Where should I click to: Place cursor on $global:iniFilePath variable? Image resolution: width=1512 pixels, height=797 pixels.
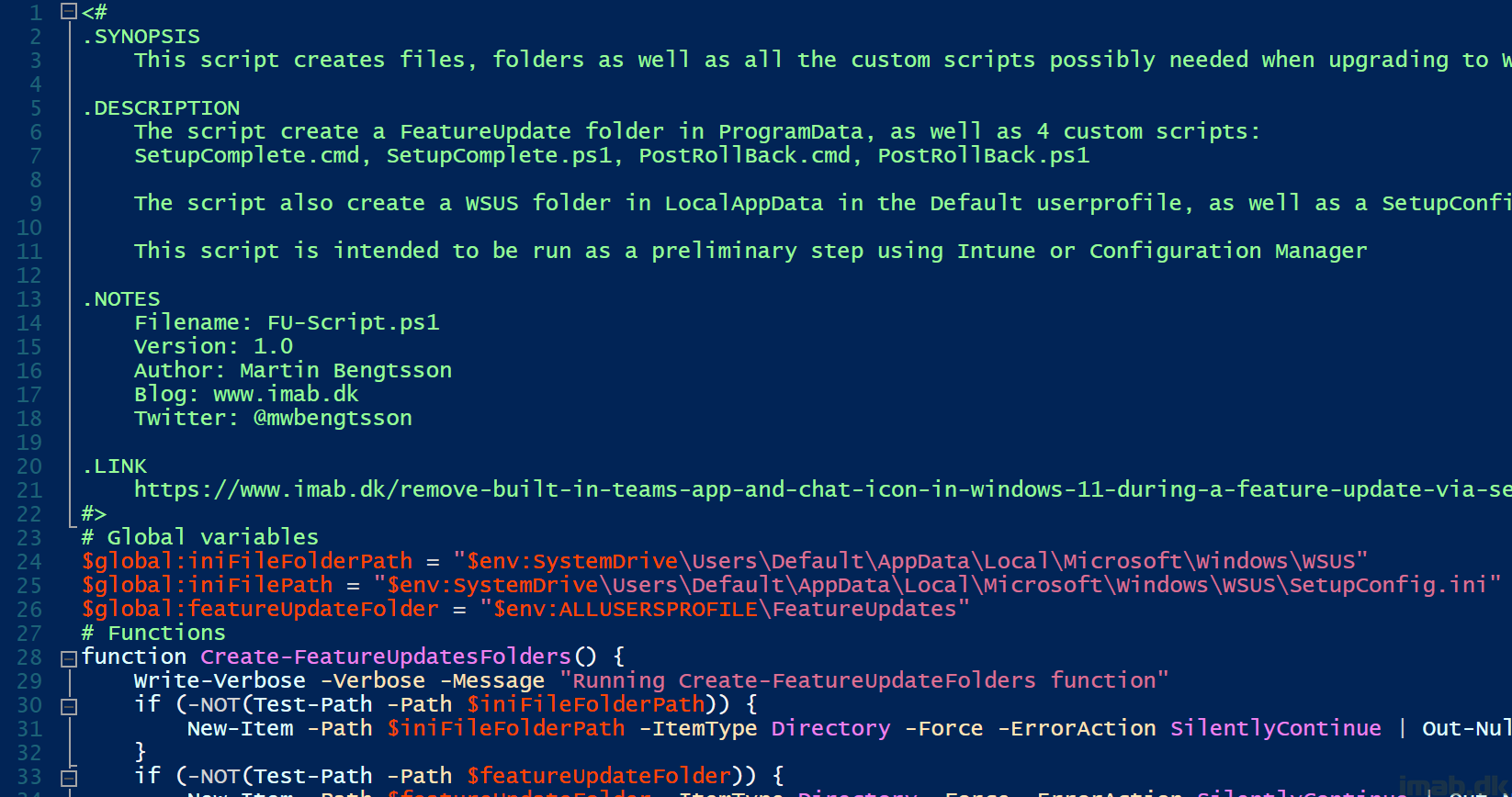pyautogui.click(x=208, y=585)
